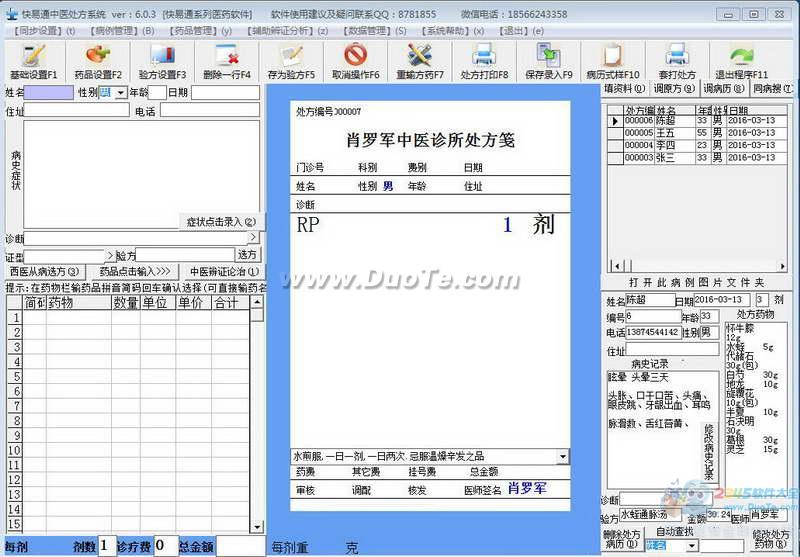The image size is (800, 557).
Task: Click the 打开此病例图片文件夹 button
Action: coord(696,283)
